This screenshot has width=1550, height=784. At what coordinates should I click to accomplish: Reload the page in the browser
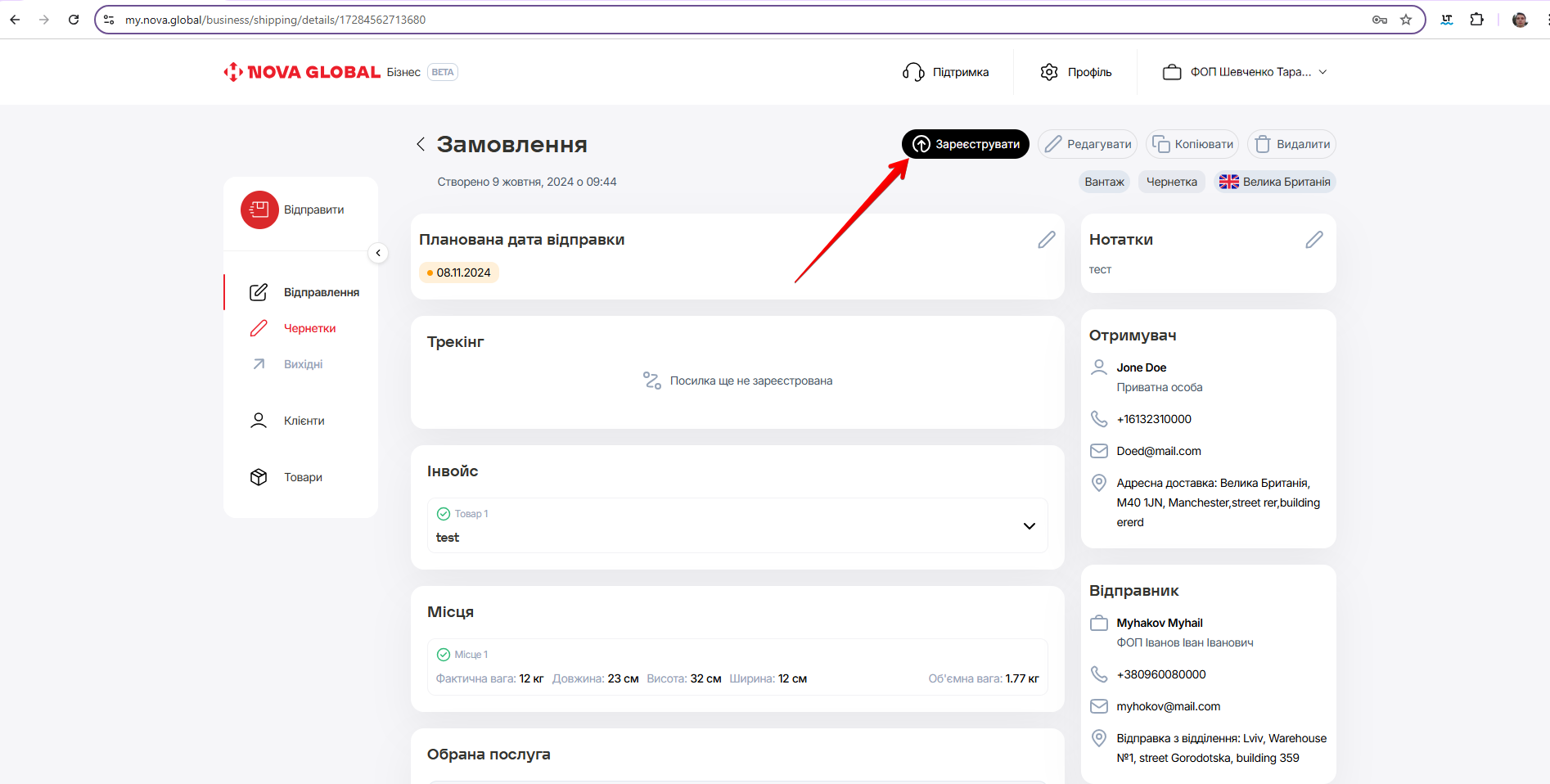click(x=74, y=20)
